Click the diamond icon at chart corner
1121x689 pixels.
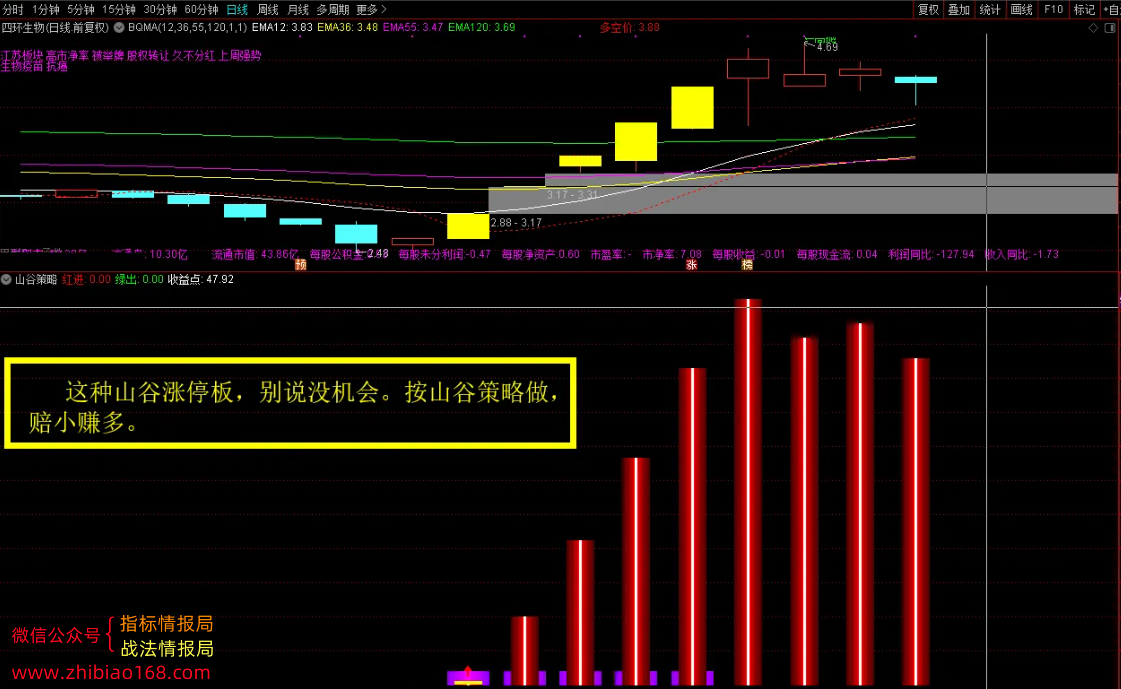coord(1093,28)
